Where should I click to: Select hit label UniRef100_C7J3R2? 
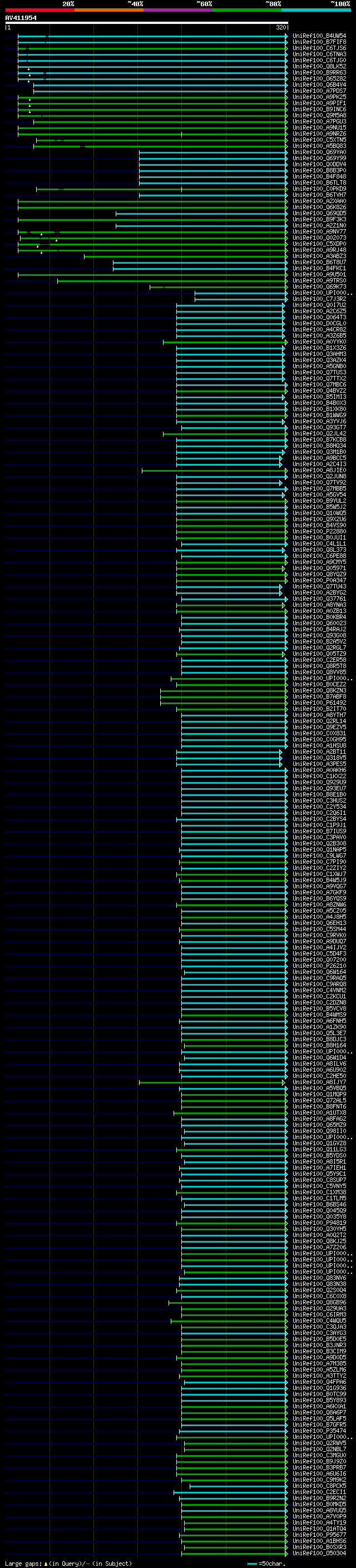(319, 299)
